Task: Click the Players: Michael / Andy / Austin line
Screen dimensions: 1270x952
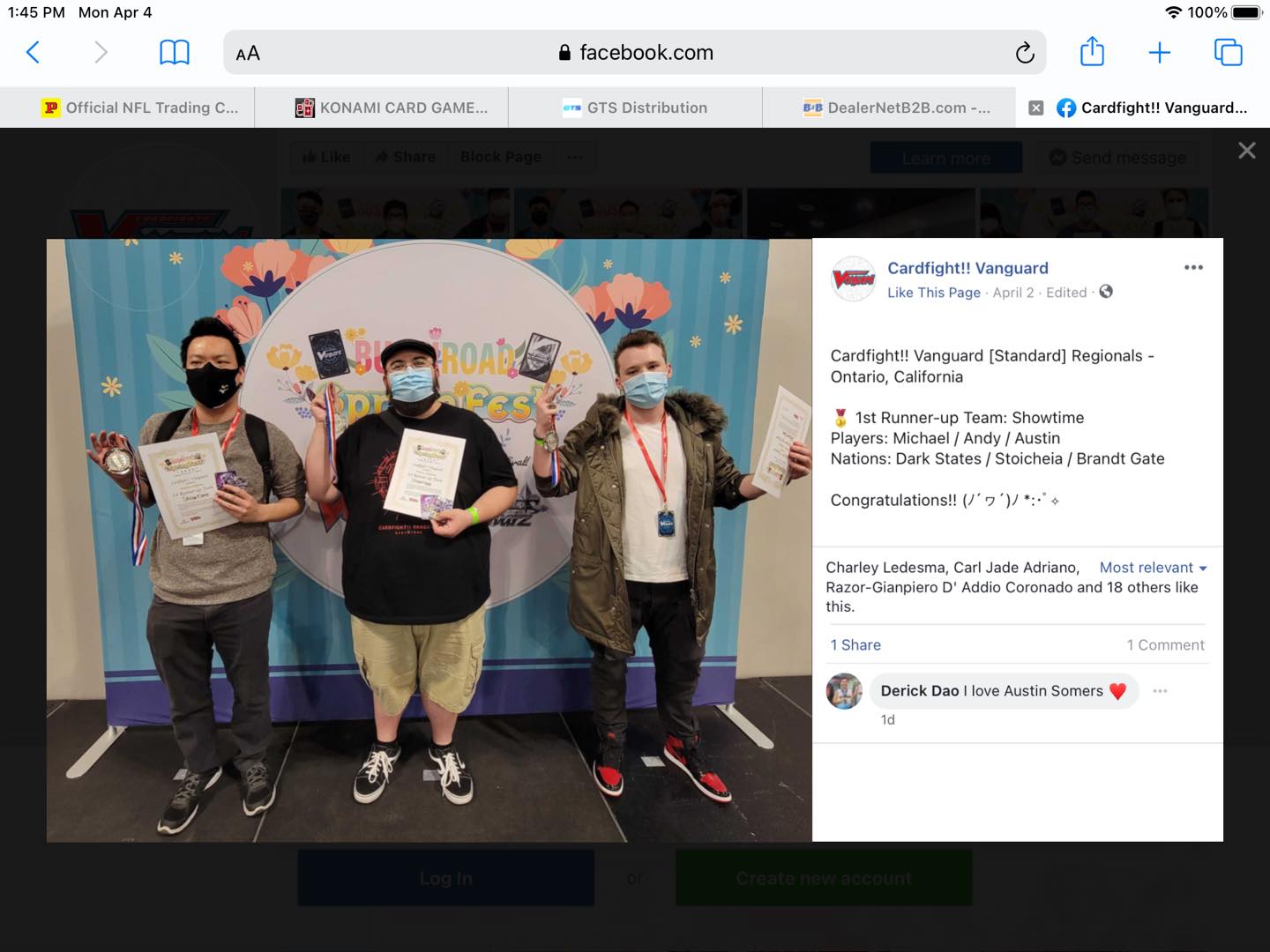Action: 945,438
